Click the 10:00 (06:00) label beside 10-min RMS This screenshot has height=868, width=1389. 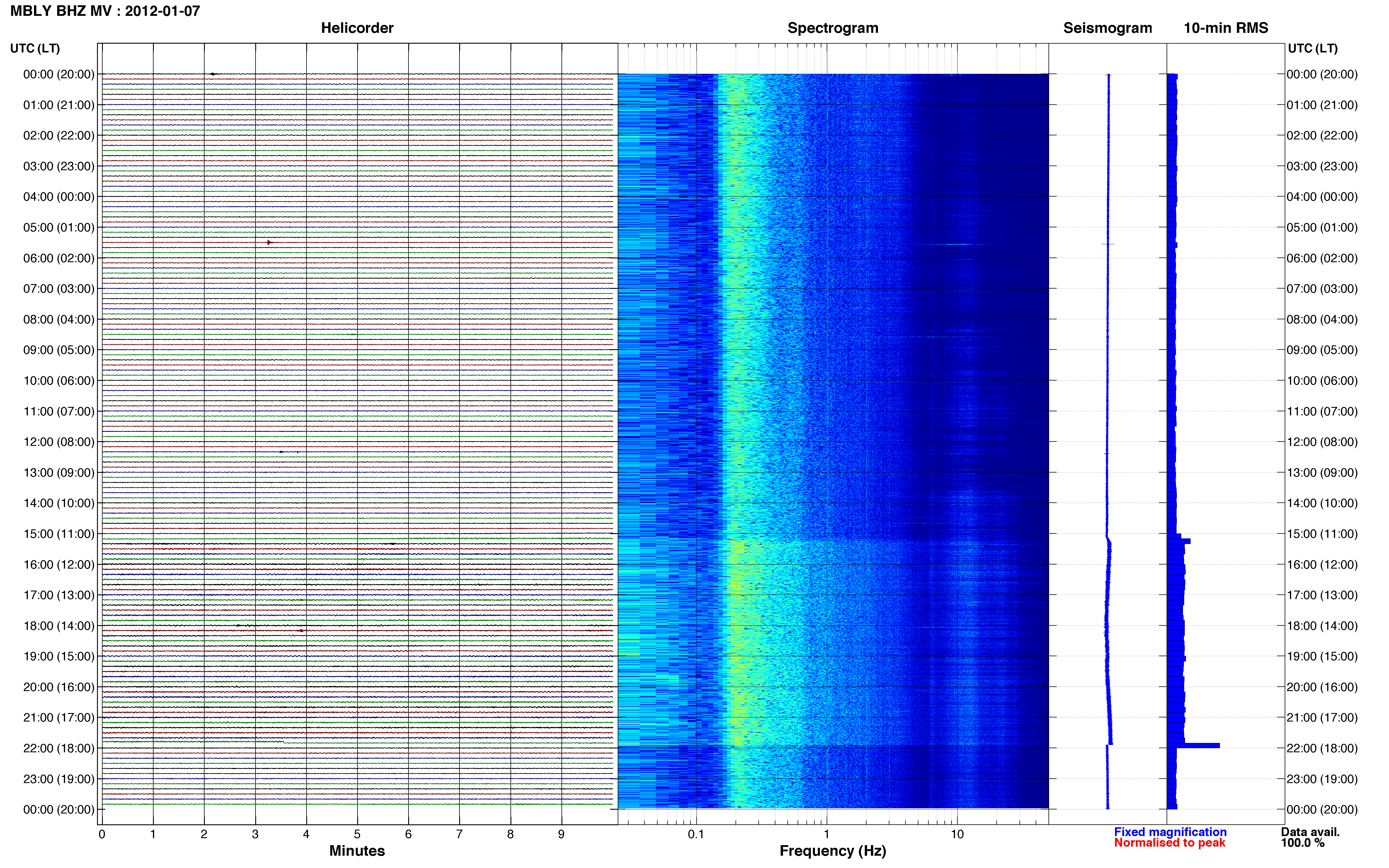pyautogui.click(x=1322, y=381)
